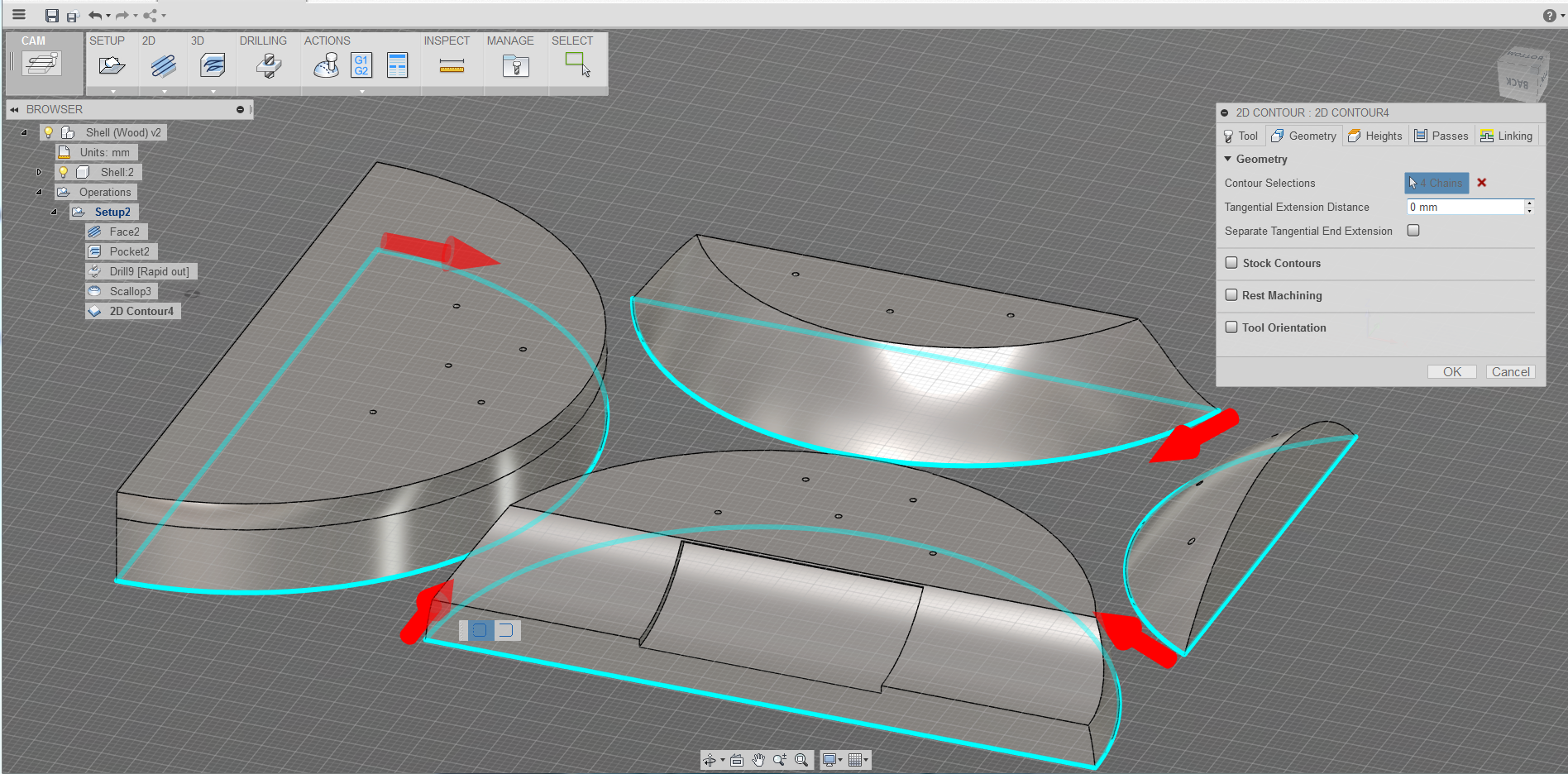Click the Tangential Extension stepper arrows
Screen dimensions: 1568x774
coord(1530,207)
